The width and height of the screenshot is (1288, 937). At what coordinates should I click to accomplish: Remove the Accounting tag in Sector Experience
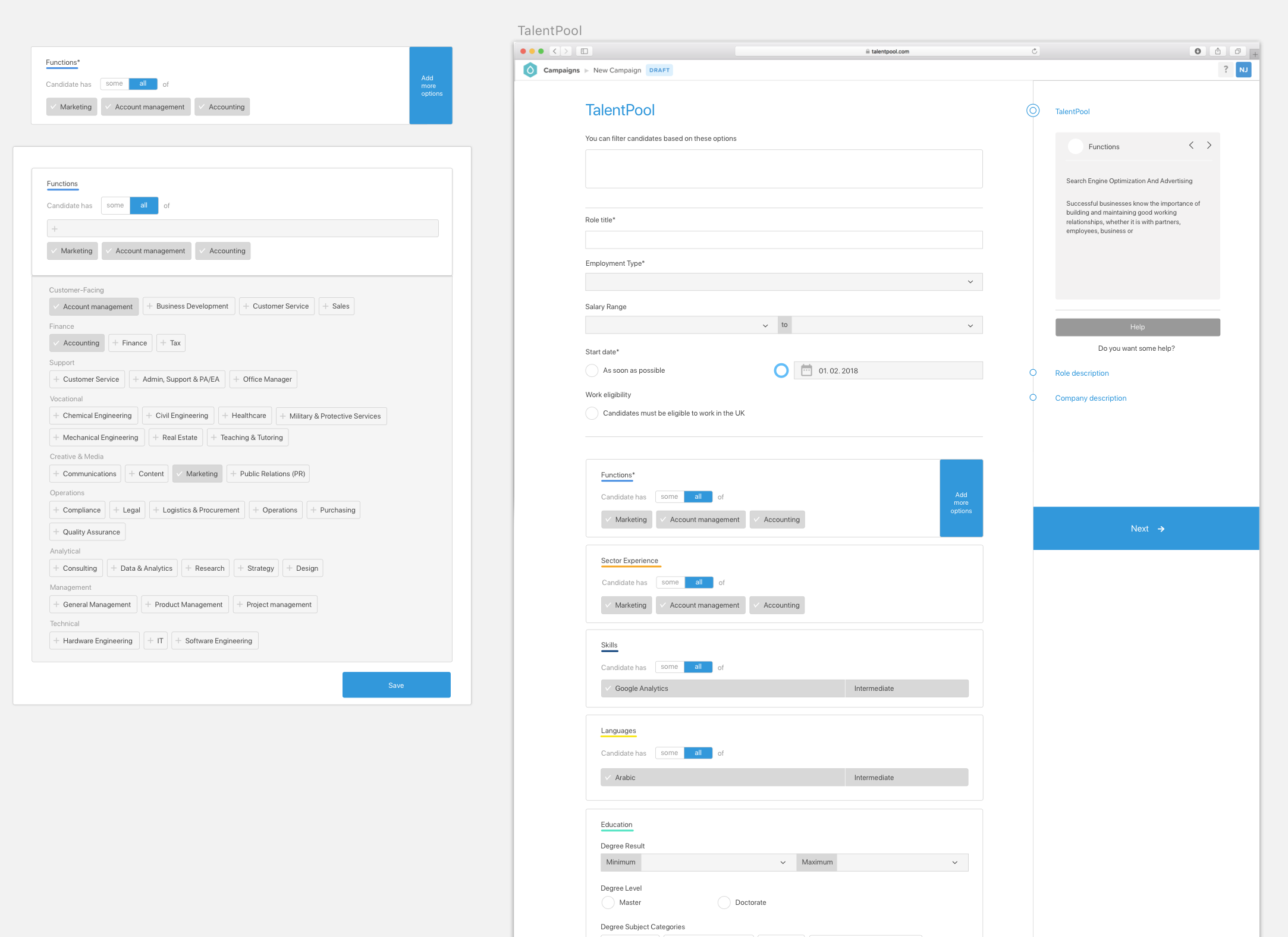(777, 605)
